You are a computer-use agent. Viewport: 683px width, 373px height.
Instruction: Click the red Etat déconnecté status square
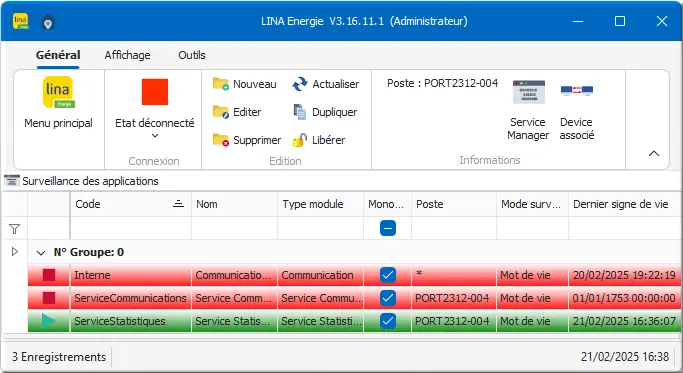click(155, 92)
